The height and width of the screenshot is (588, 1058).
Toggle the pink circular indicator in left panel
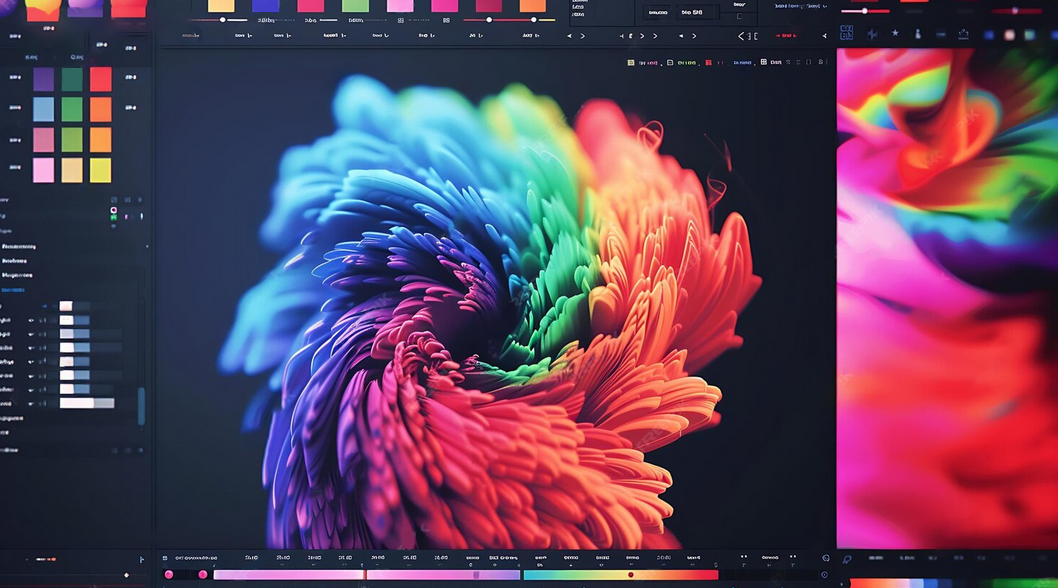pyautogui.click(x=113, y=209)
